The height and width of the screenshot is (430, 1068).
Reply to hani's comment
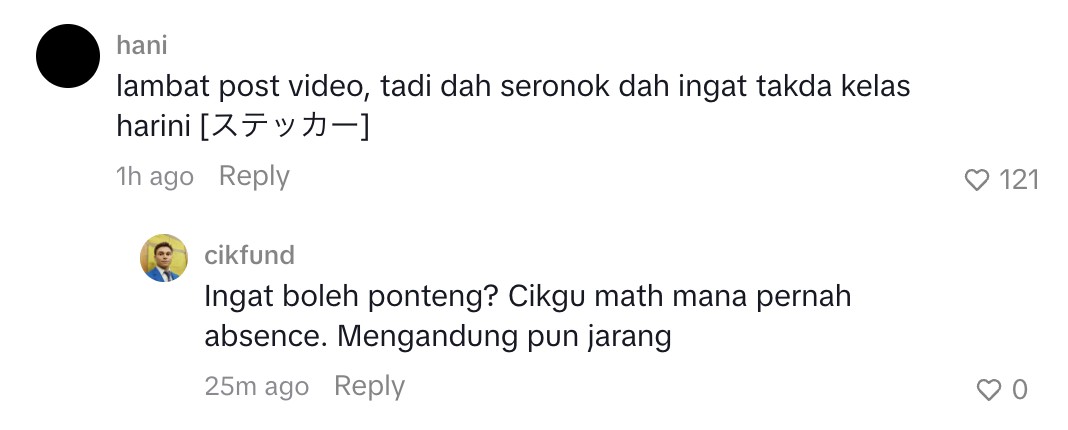254,176
